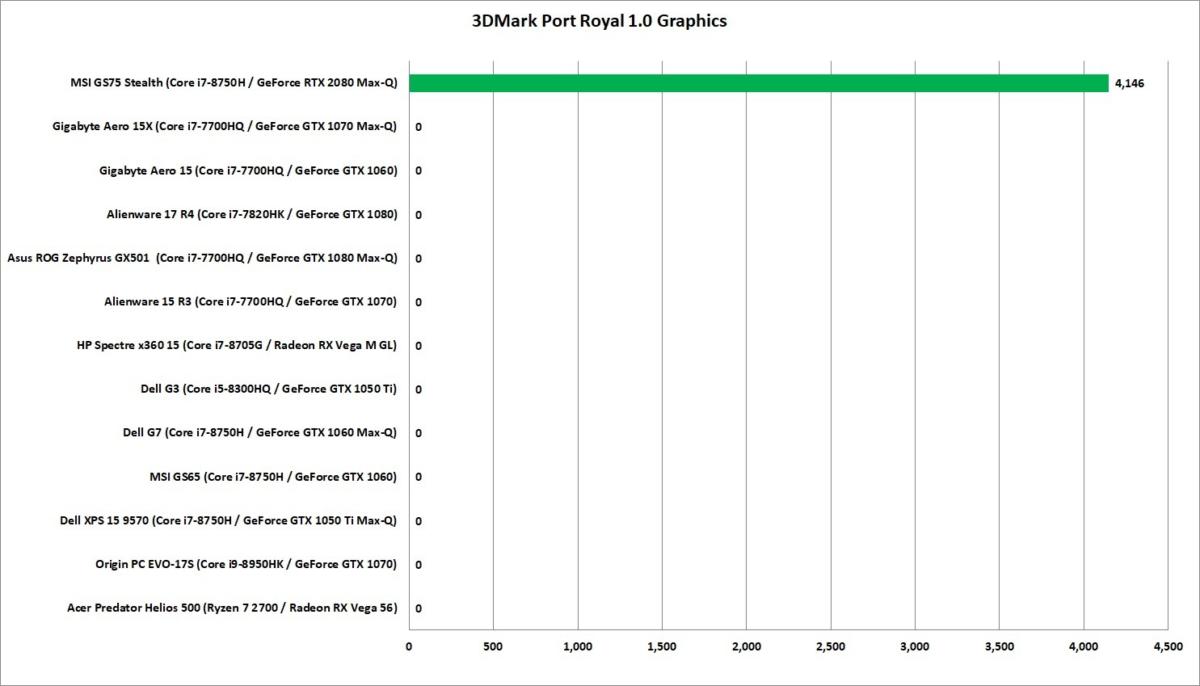Screen dimensions: 1200x686
Task: Click the 3,500 axis tick label
Action: pyautogui.click(x=1000, y=648)
